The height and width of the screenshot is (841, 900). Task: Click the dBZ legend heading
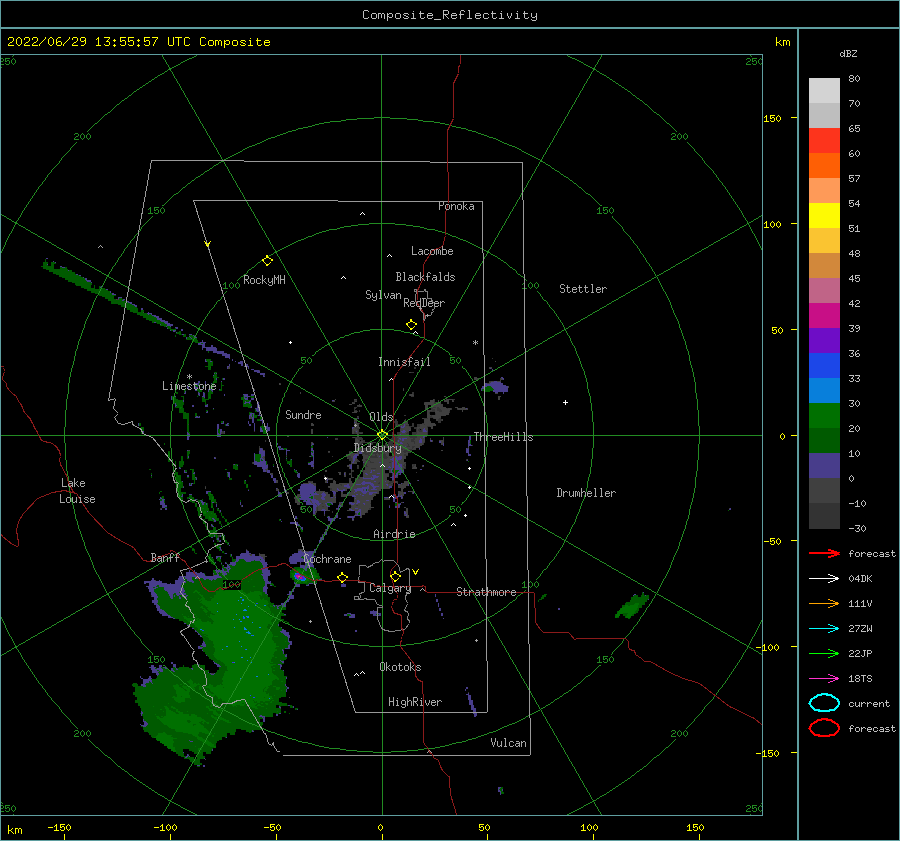pyautogui.click(x=848, y=53)
